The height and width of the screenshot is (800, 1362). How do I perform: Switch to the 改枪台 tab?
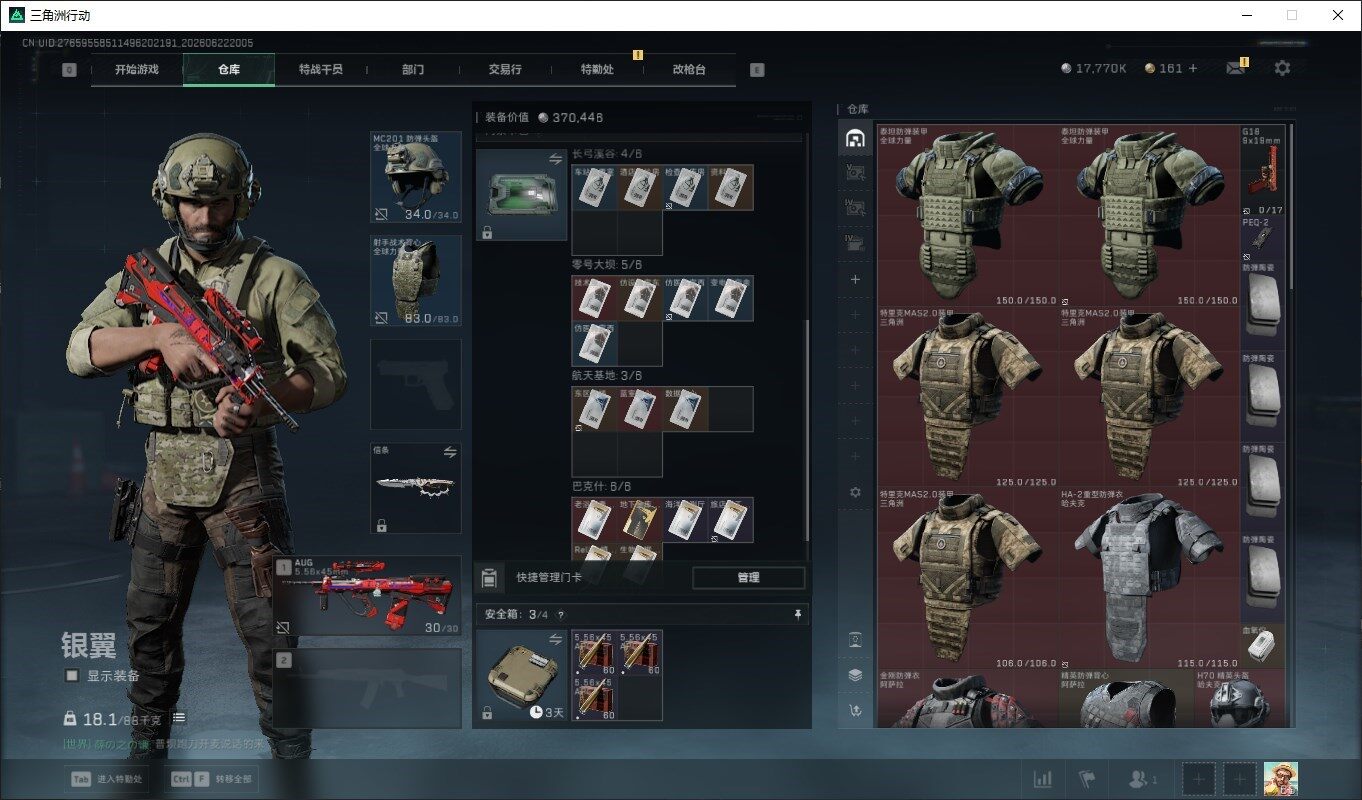point(689,70)
